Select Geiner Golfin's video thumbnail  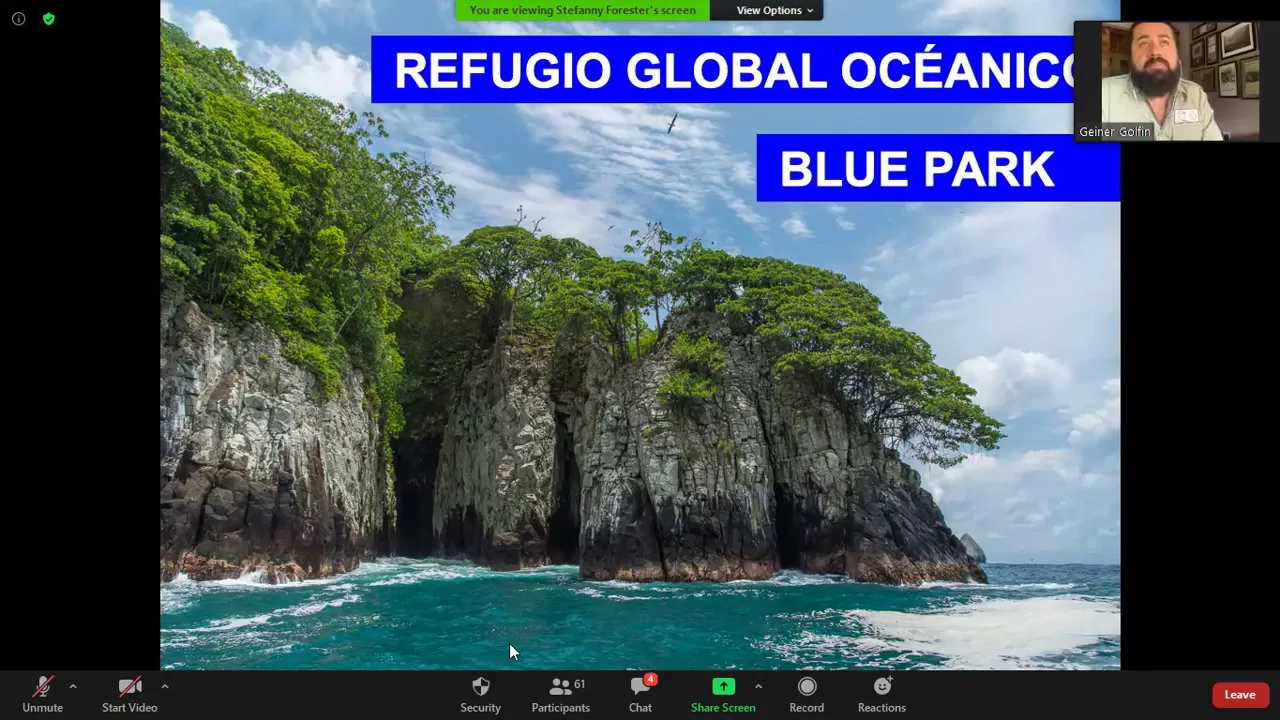click(1176, 82)
